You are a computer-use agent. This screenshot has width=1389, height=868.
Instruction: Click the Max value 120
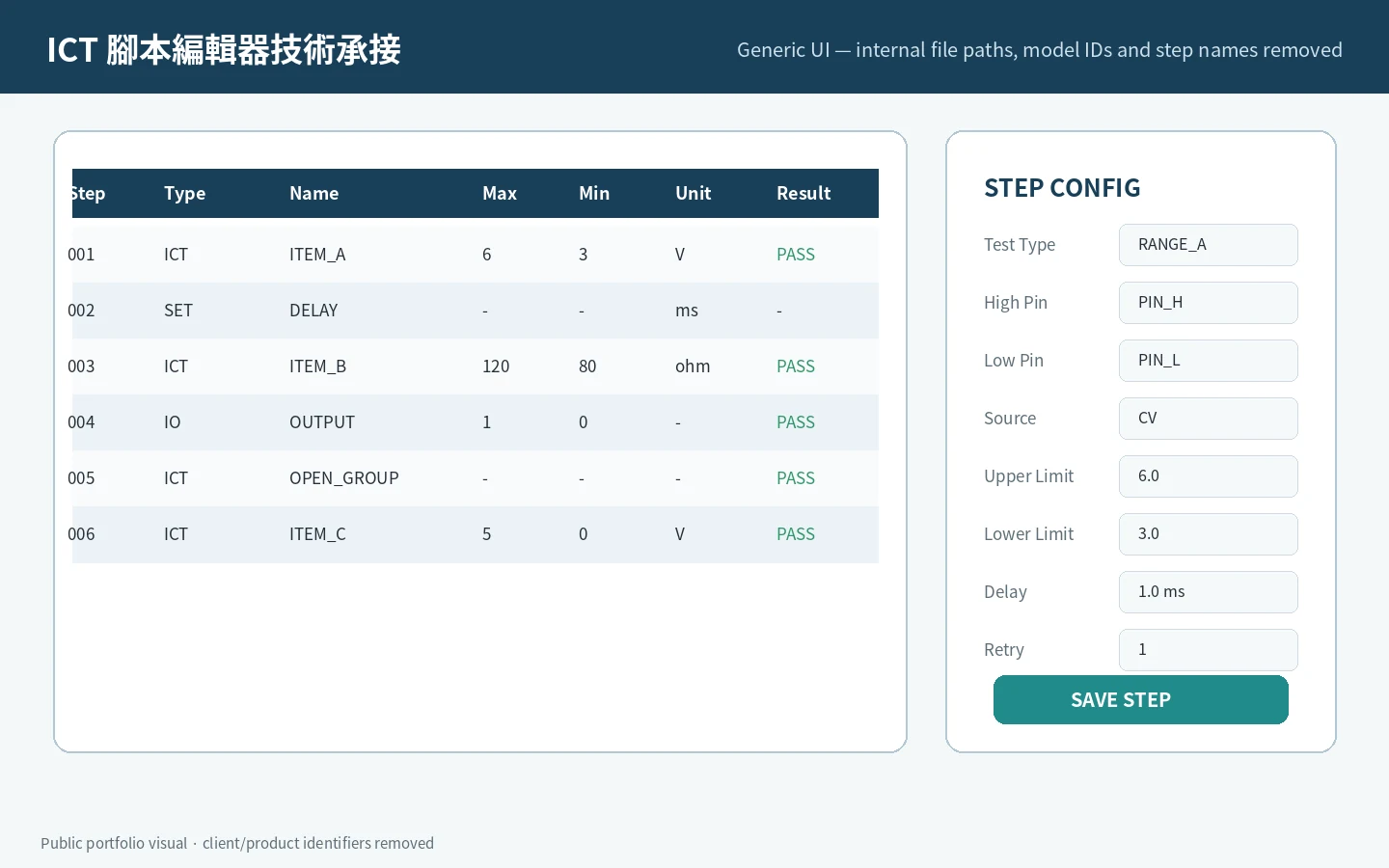(x=496, y=366)
